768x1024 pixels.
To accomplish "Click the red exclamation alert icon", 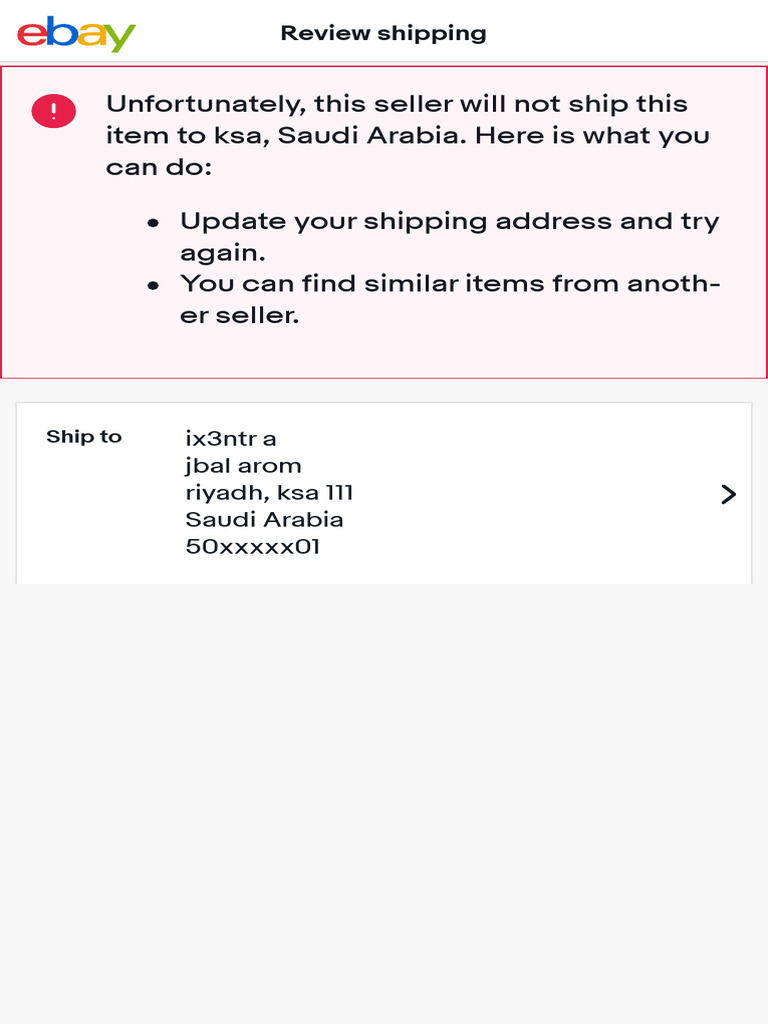I will tap(53, 110).
